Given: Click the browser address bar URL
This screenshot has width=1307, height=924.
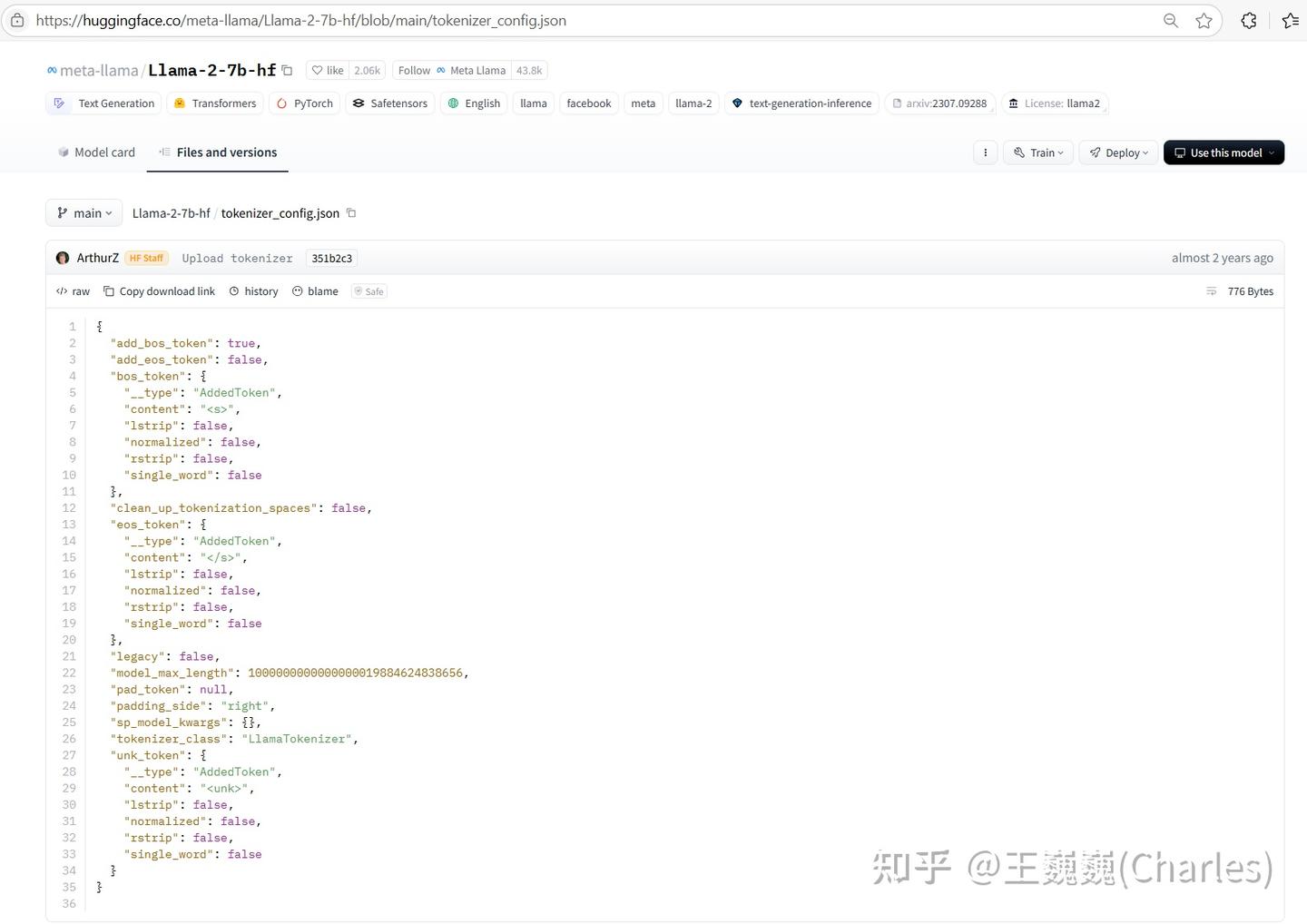Looking at the screenshot, I should [x=301, y=20].
